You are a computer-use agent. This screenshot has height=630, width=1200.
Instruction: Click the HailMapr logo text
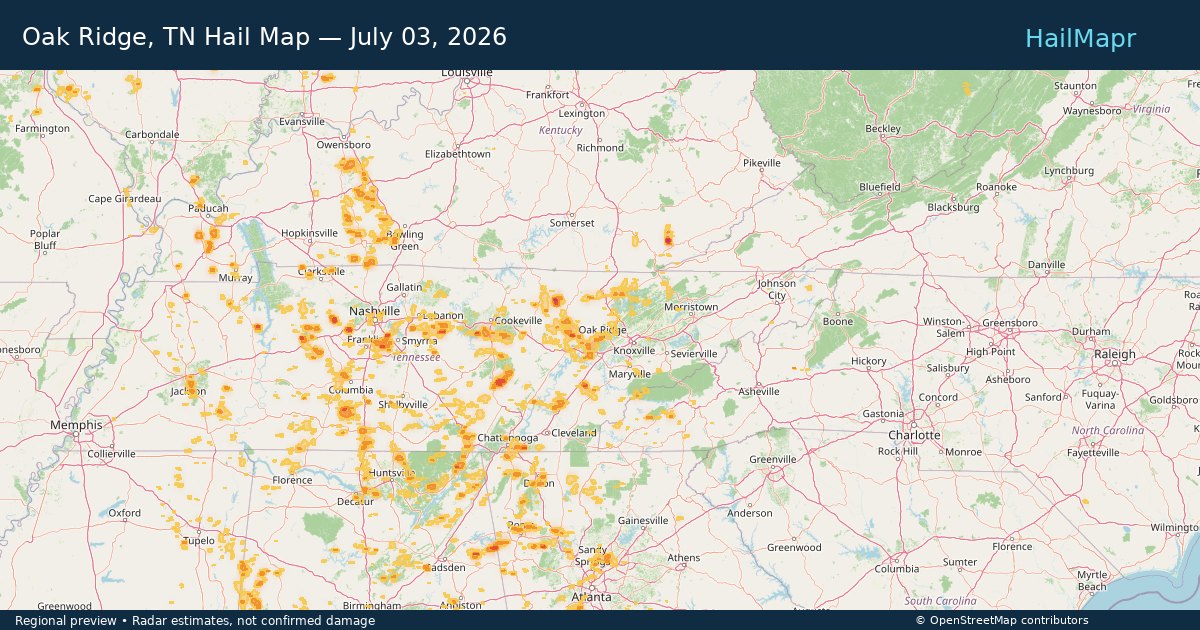pyautogui.click(x=1080, y=38)
